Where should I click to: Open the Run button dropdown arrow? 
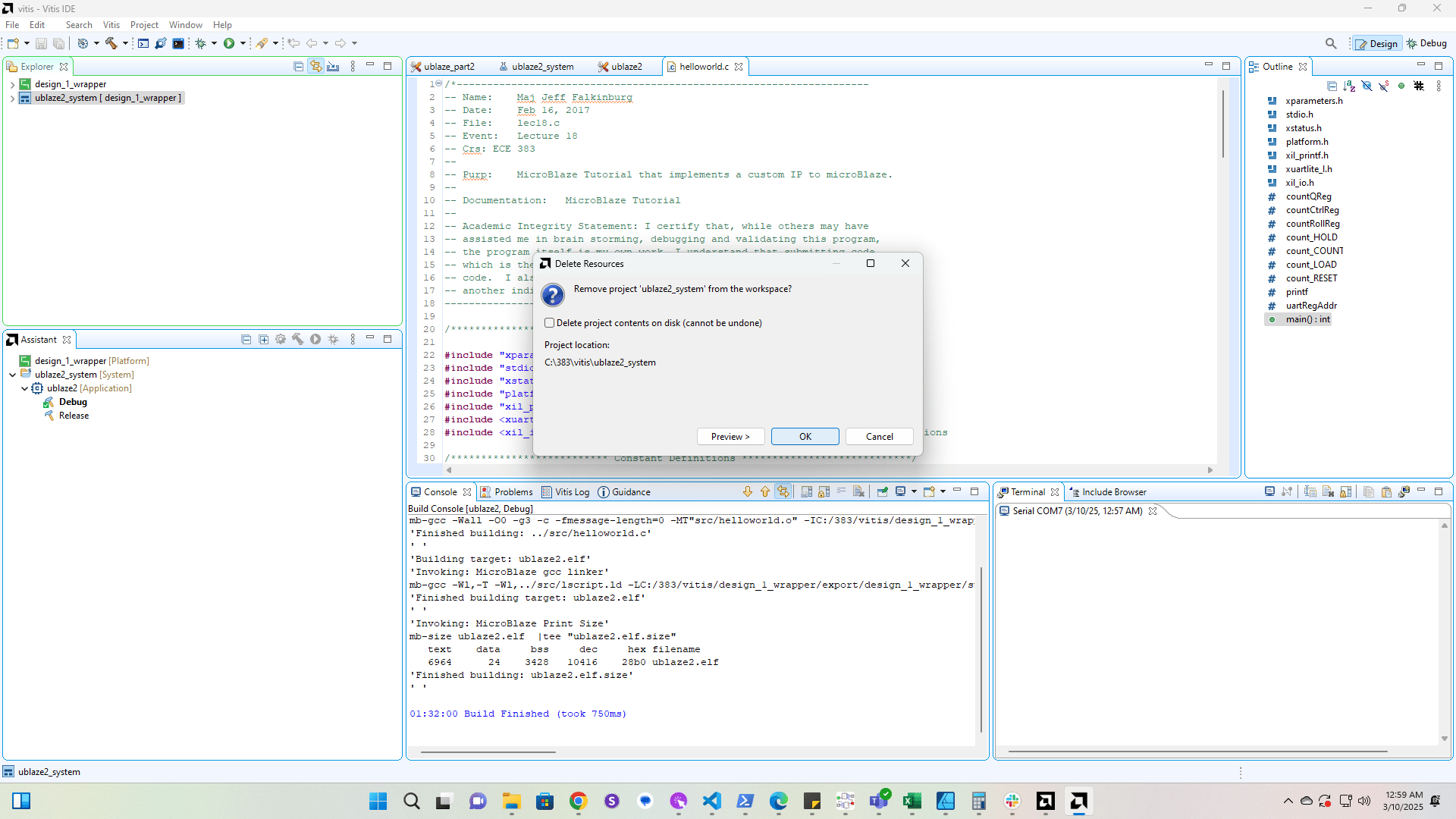pos(243,43)
